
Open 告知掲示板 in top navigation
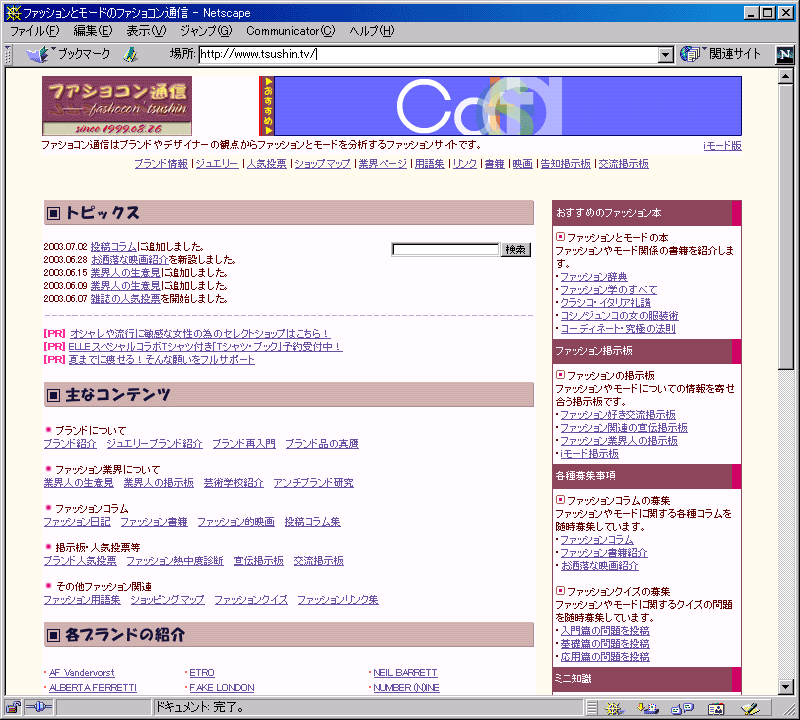pyautogui.click(x=565, y=164)
